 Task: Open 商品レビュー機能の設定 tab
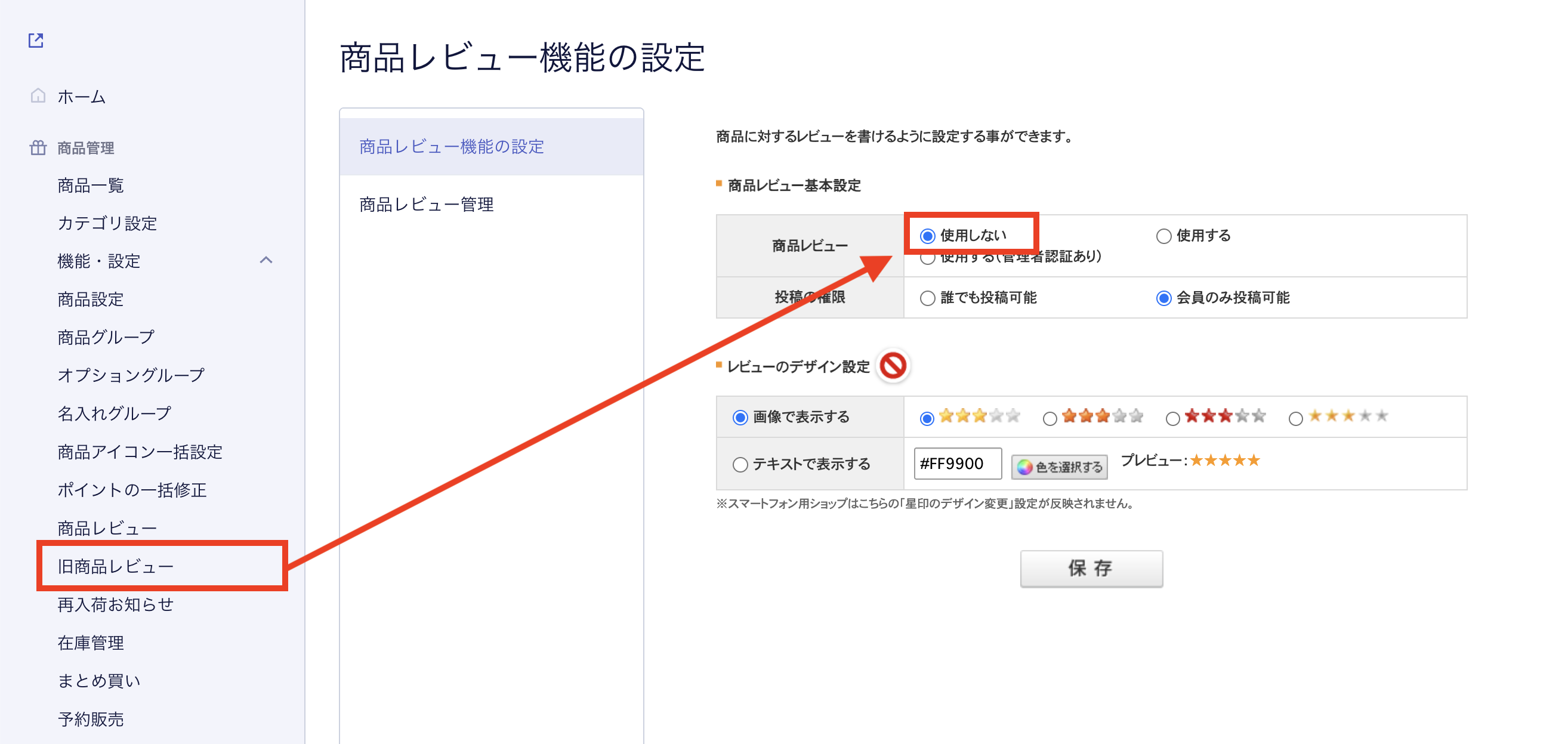tap(452, 146)
